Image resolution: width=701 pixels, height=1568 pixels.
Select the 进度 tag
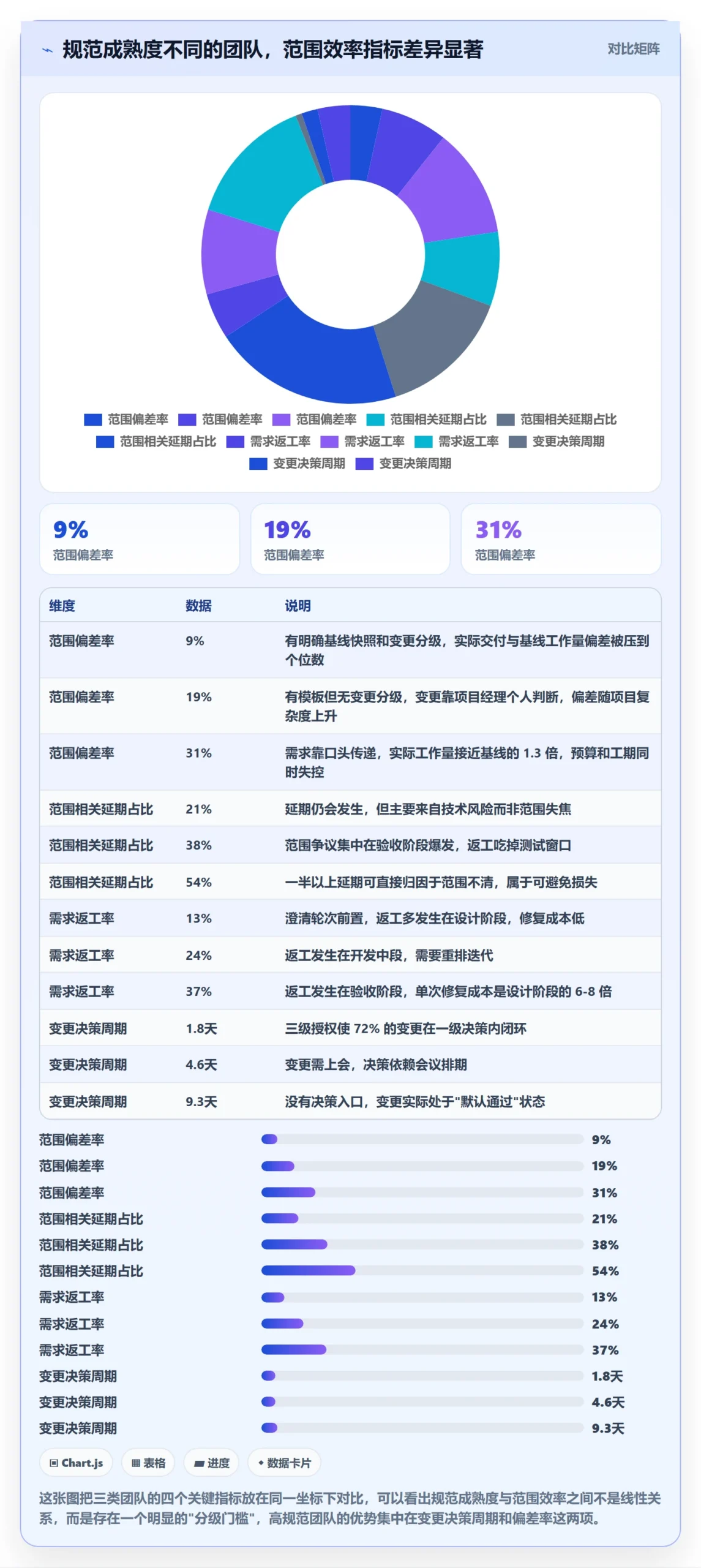pos(211,1463)
